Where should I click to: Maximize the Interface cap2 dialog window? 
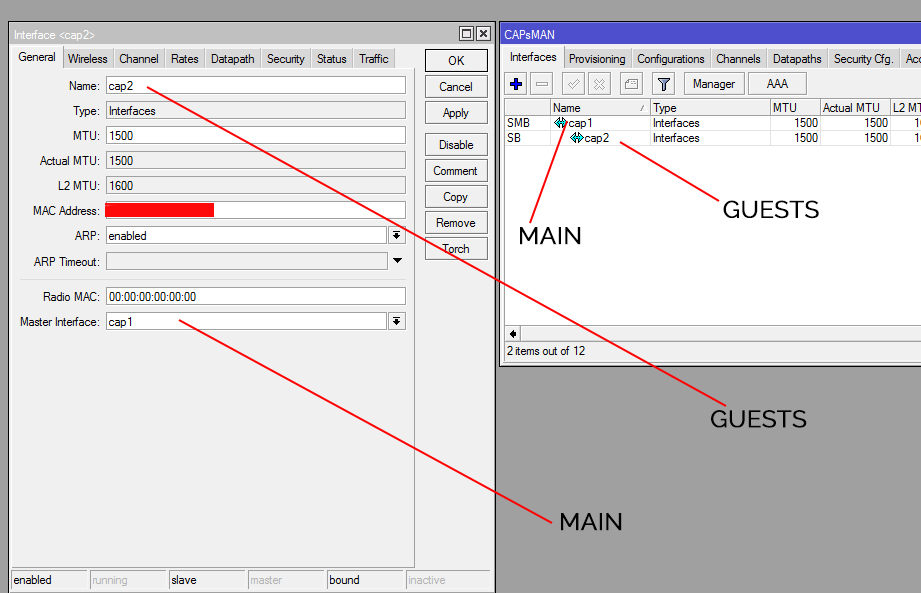[x=466, y=33]
